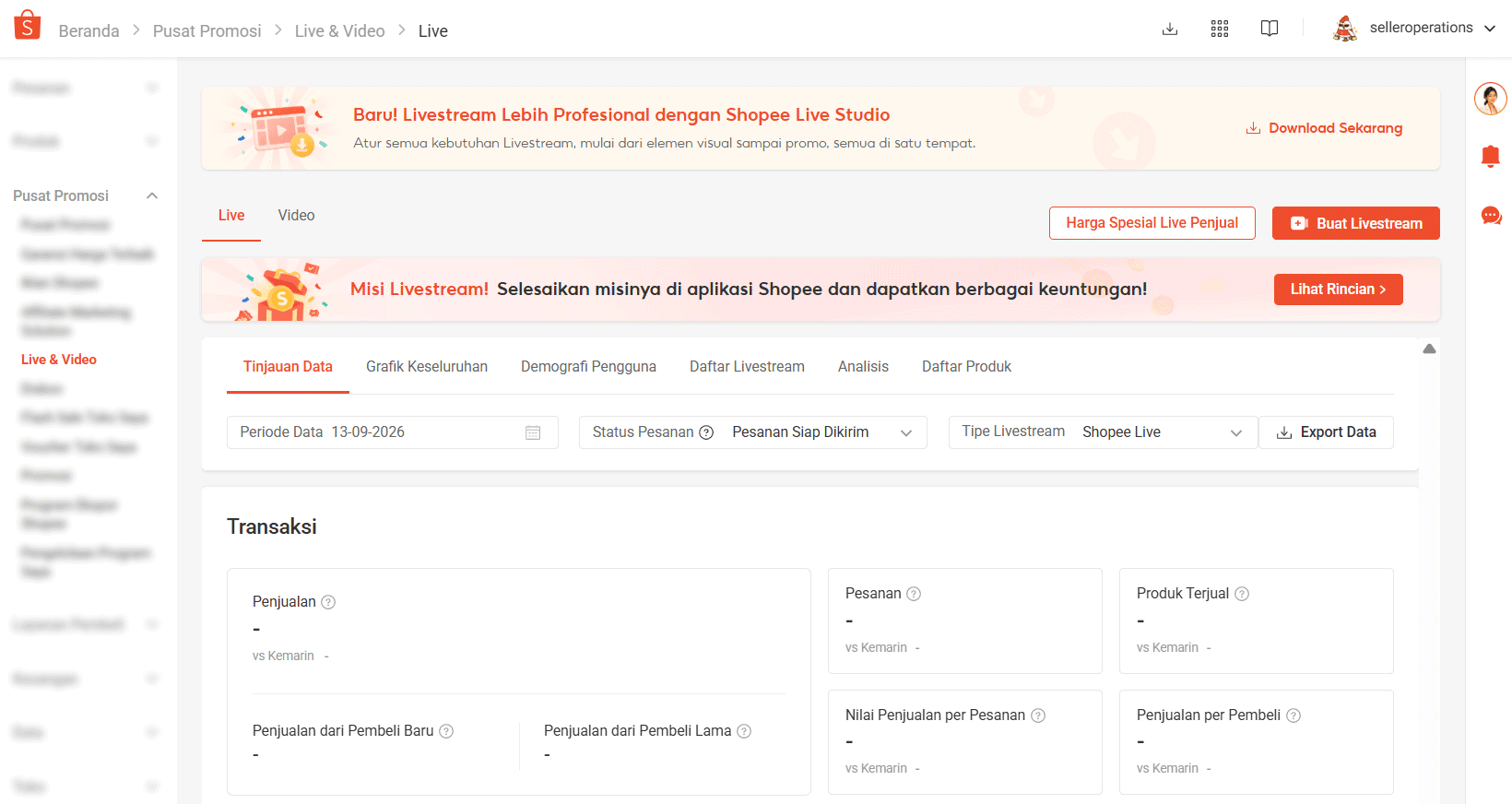This screenshot has height=804, width=1512.
Task: Click the customer service avatar icon
Action: point(1491,99)
